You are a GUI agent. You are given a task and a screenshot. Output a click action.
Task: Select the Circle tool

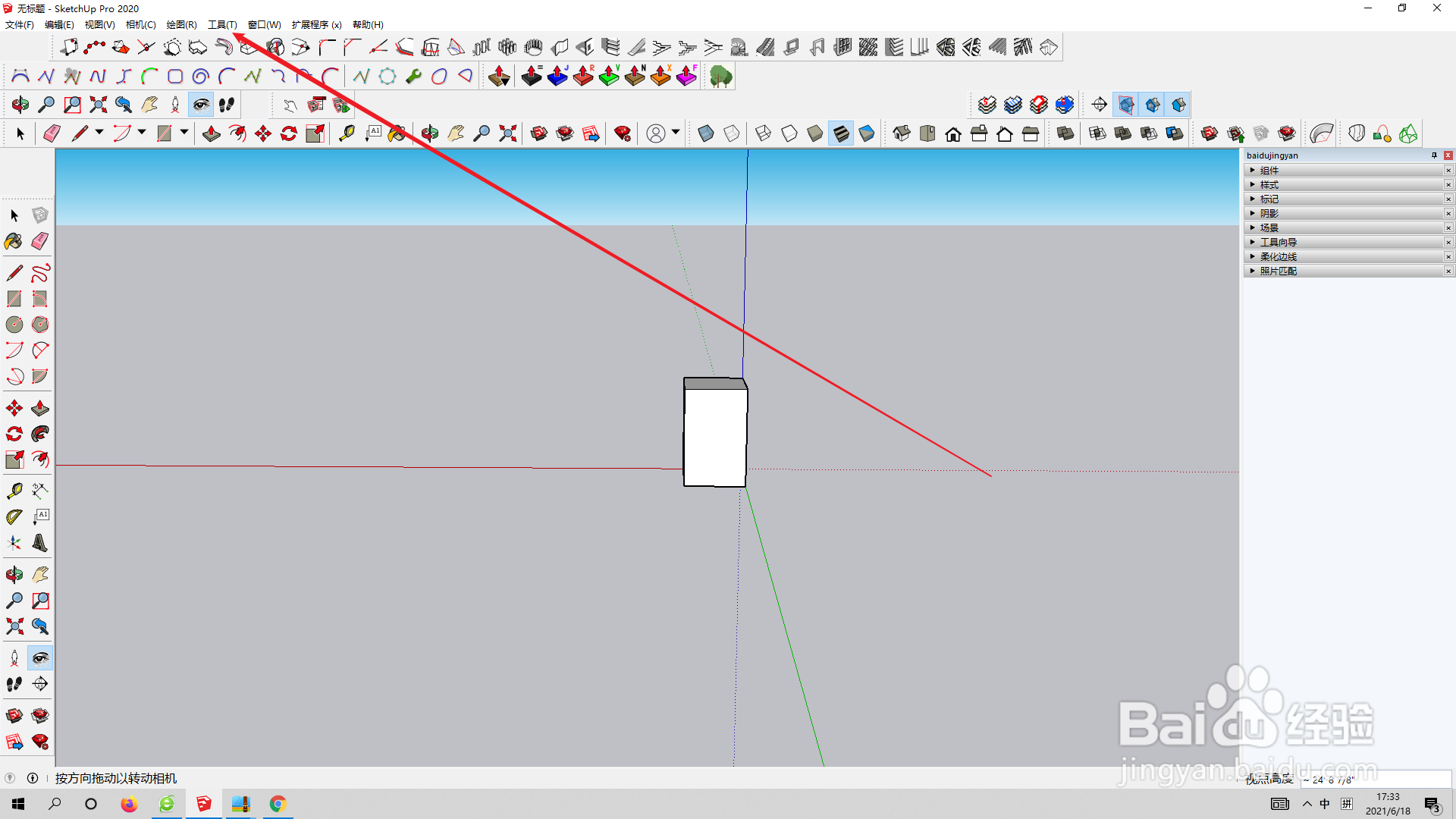(14, 325)
